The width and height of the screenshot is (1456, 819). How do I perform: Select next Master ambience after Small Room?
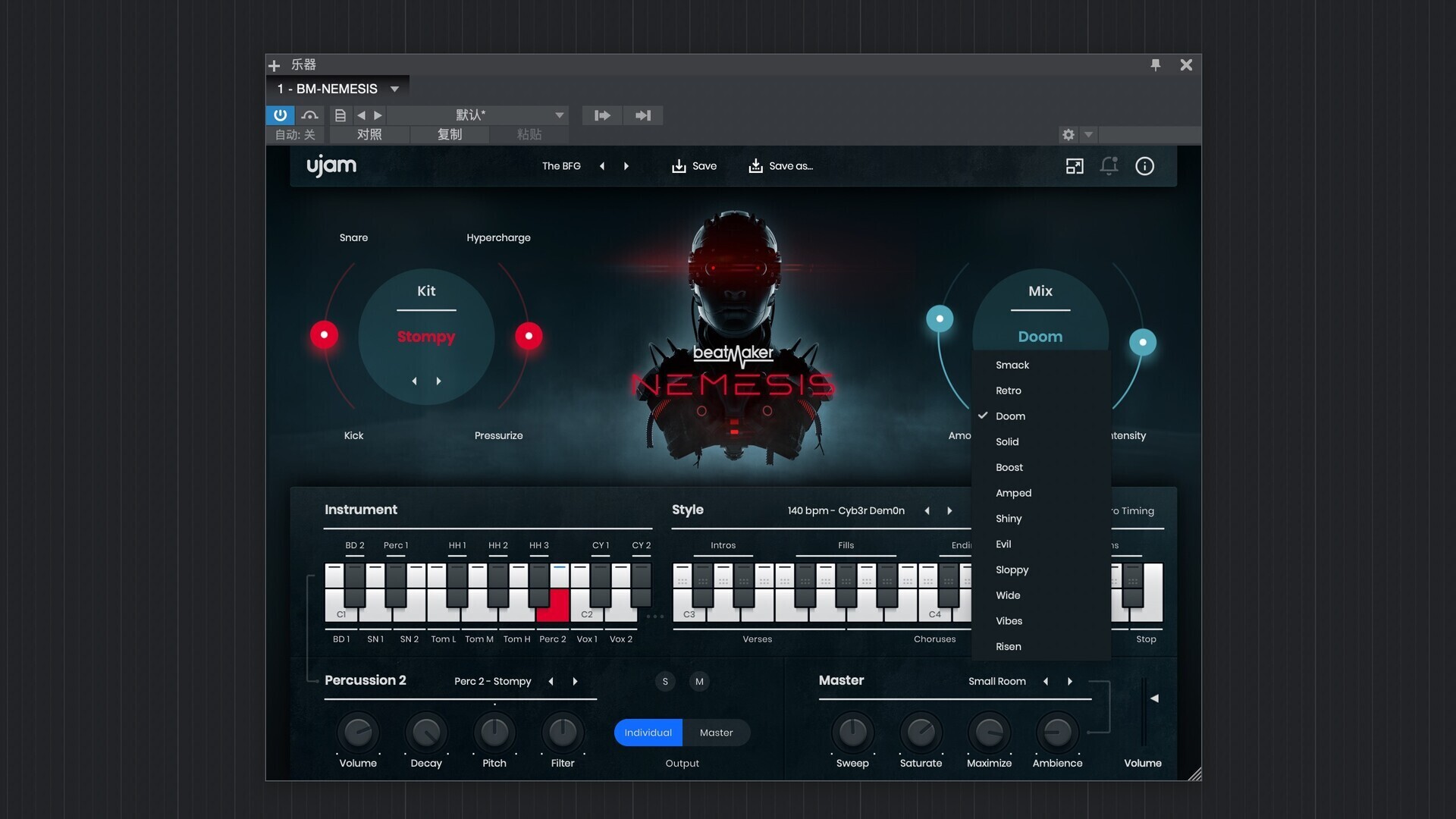[x=1070, y=681]
